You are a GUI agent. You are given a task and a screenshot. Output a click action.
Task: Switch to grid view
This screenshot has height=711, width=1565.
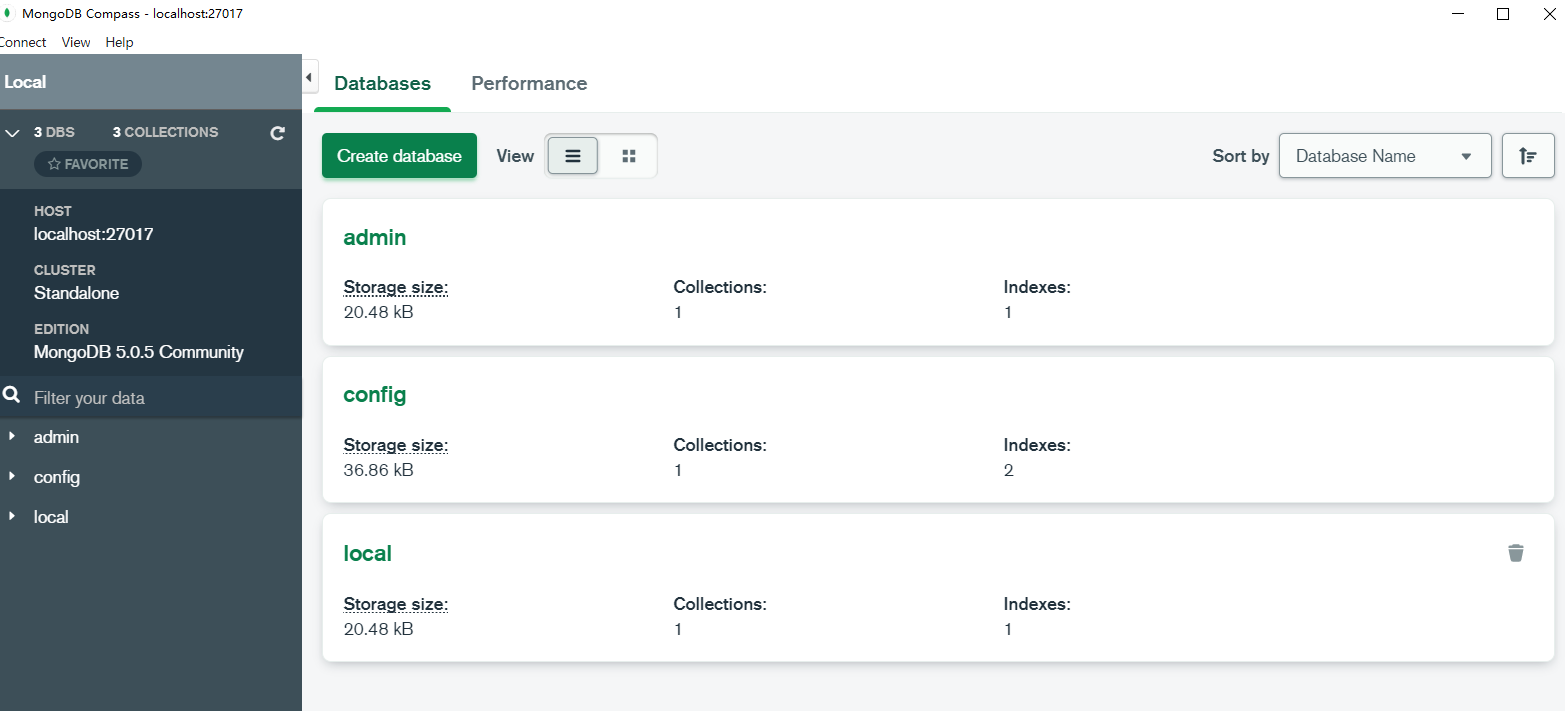tap(629, 156)
